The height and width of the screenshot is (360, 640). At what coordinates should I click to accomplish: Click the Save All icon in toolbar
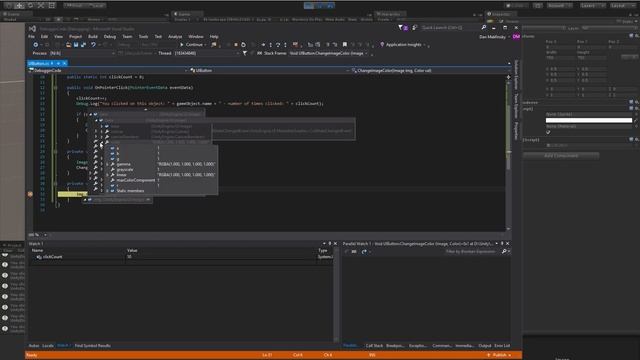click(83, 44)
